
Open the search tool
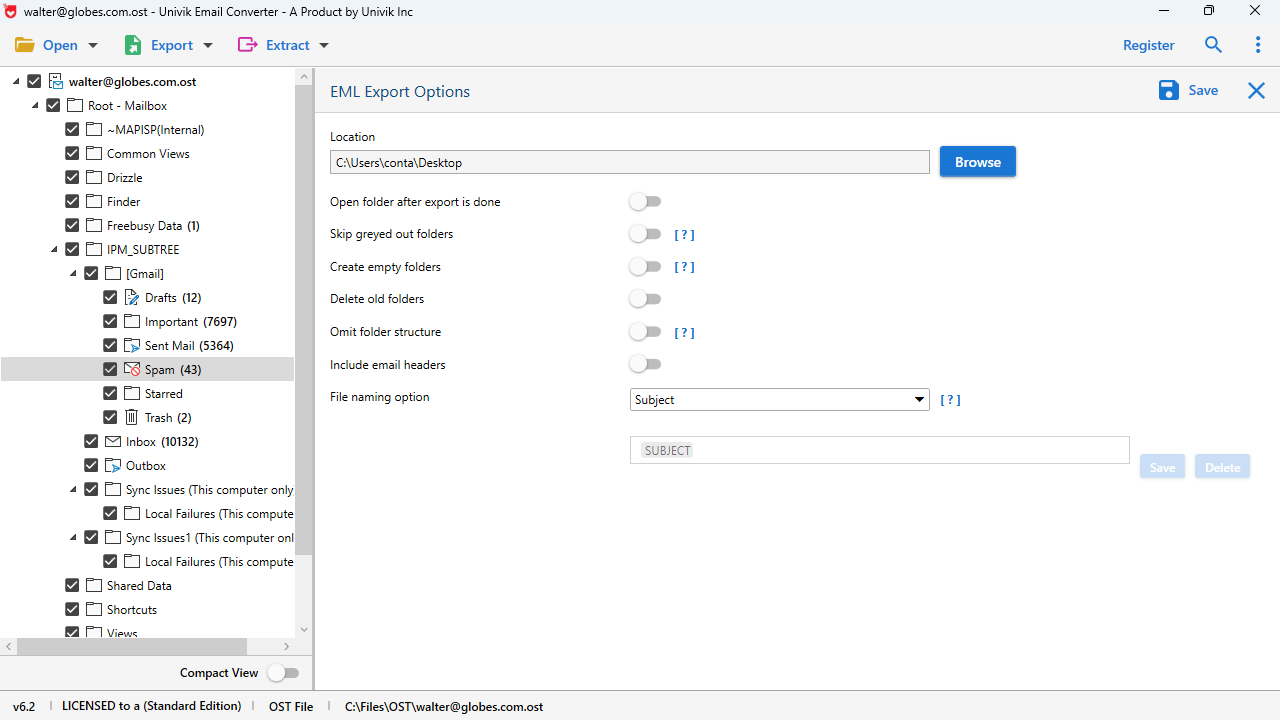[1213, 45]
